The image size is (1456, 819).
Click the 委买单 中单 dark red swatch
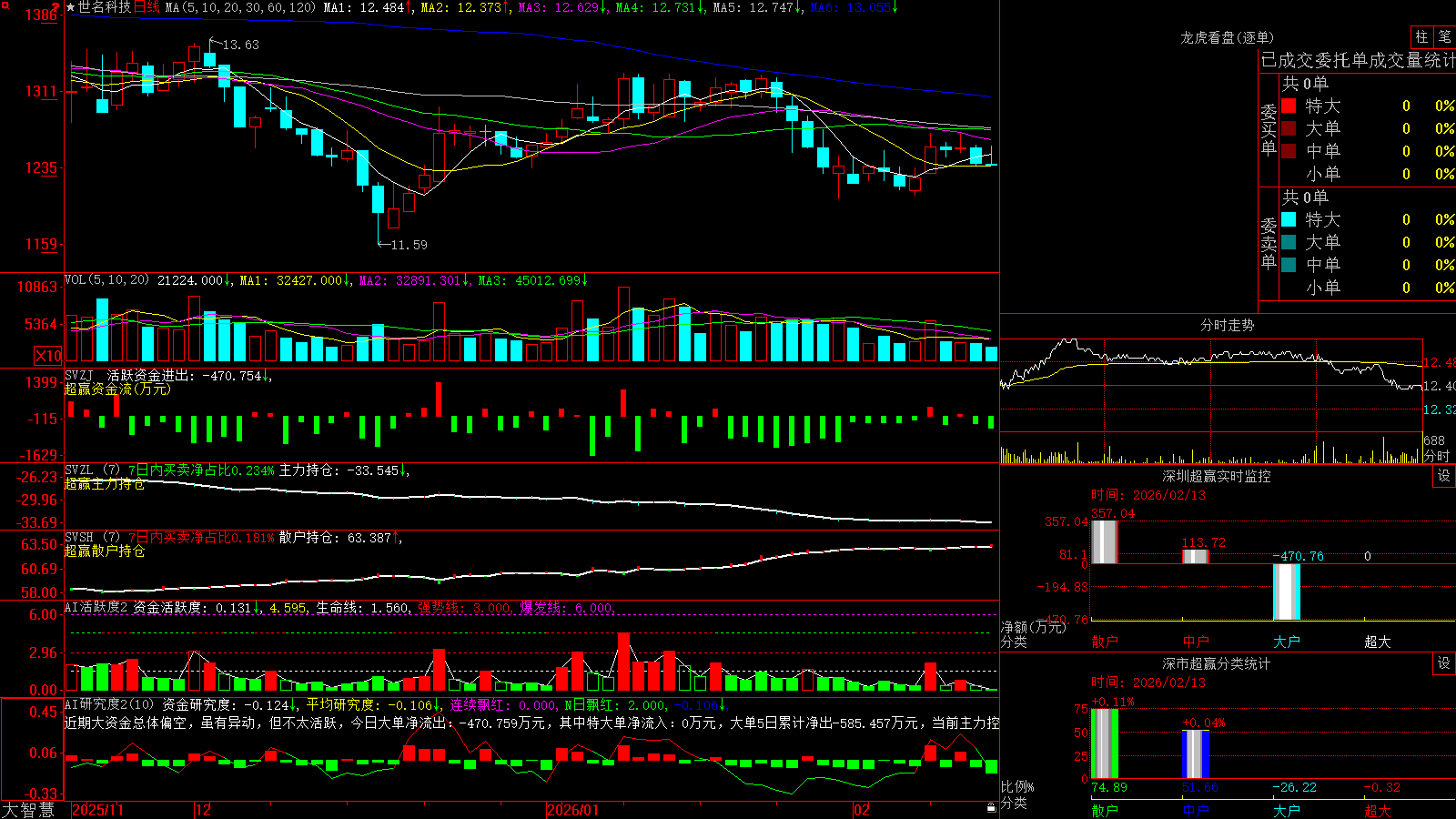click(x=1289, y=151)
